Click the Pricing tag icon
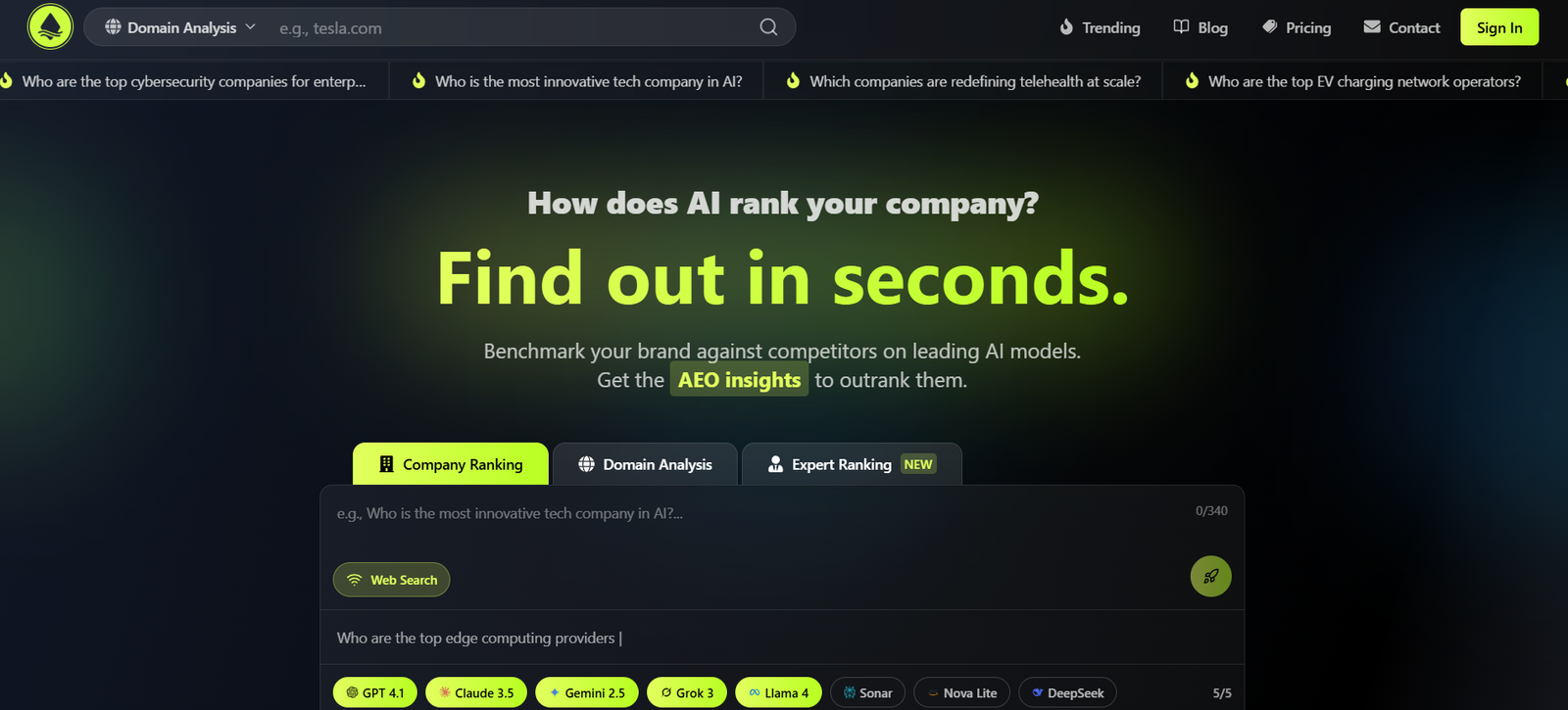 click(1269, 27)
